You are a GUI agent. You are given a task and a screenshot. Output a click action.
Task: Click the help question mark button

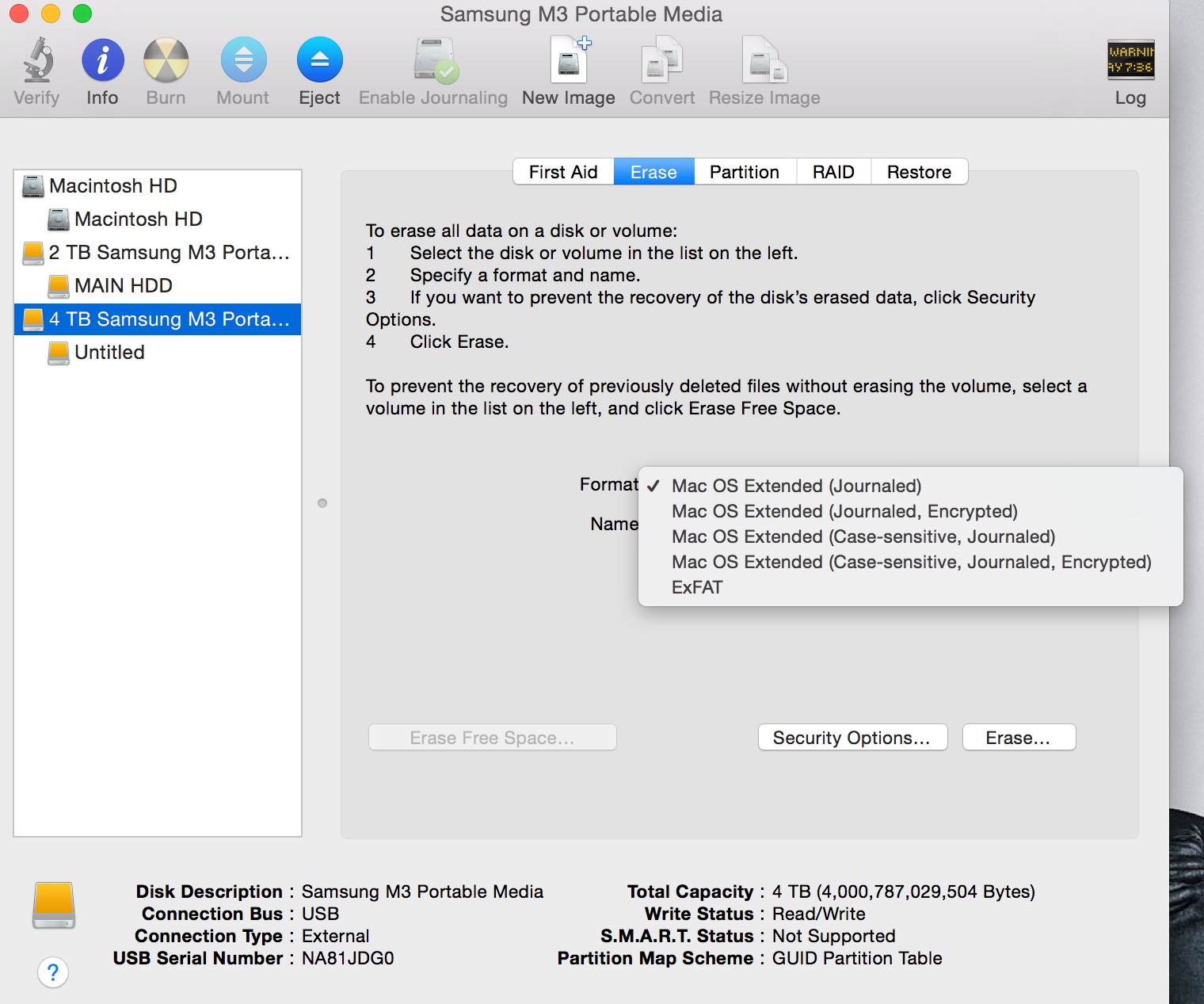[53, 972]
